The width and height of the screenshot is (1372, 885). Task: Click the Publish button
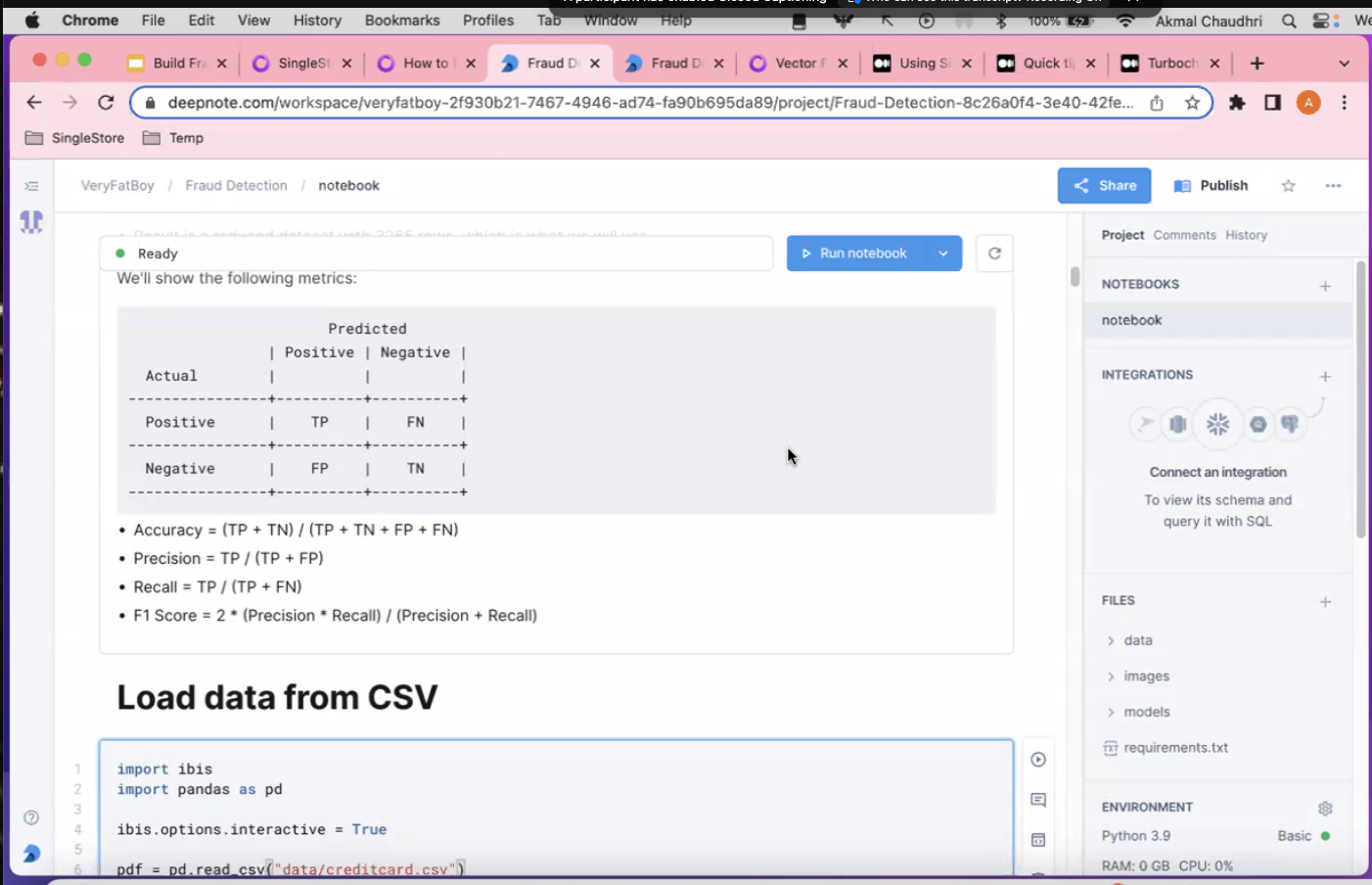pyautogui.click(x=1212, y=186)
